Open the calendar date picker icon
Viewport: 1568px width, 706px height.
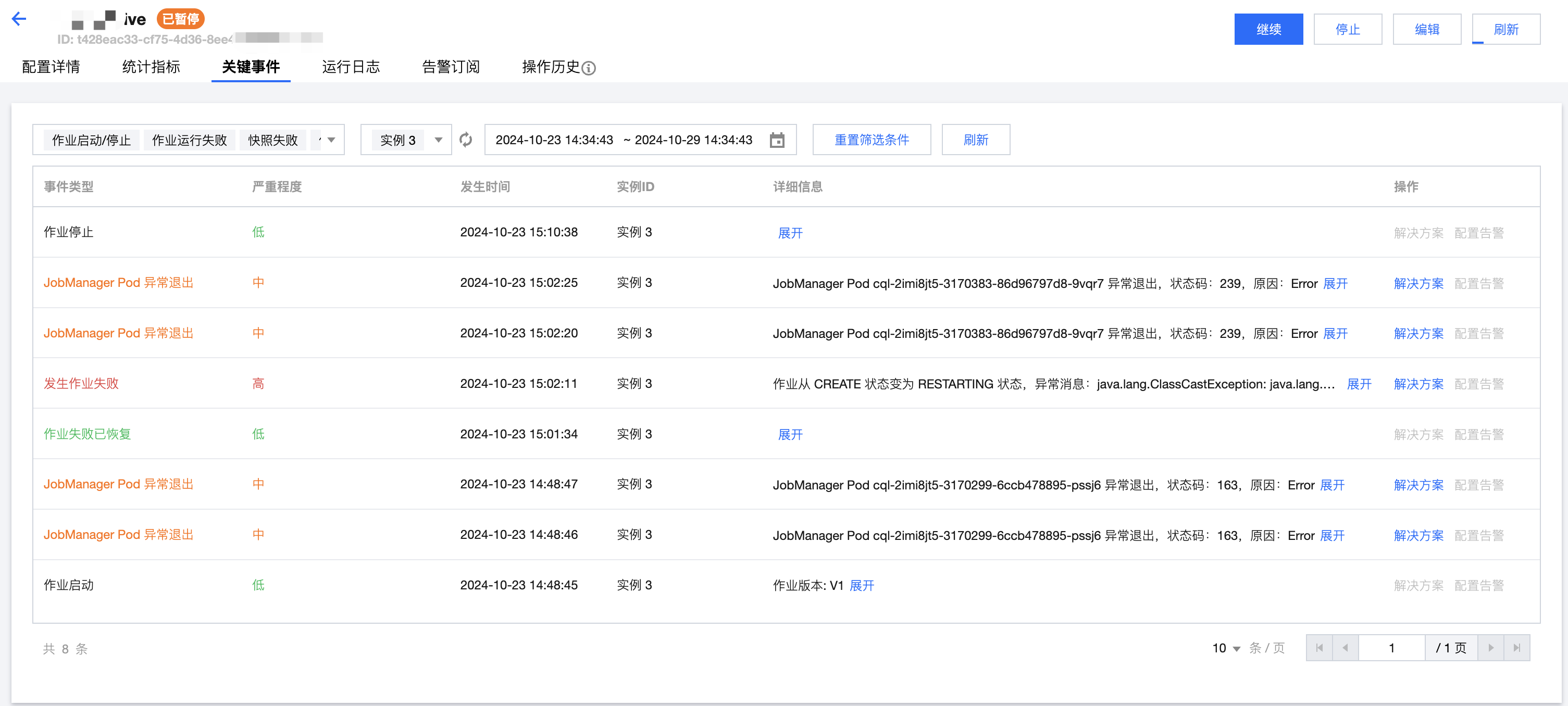click(777, 140)
